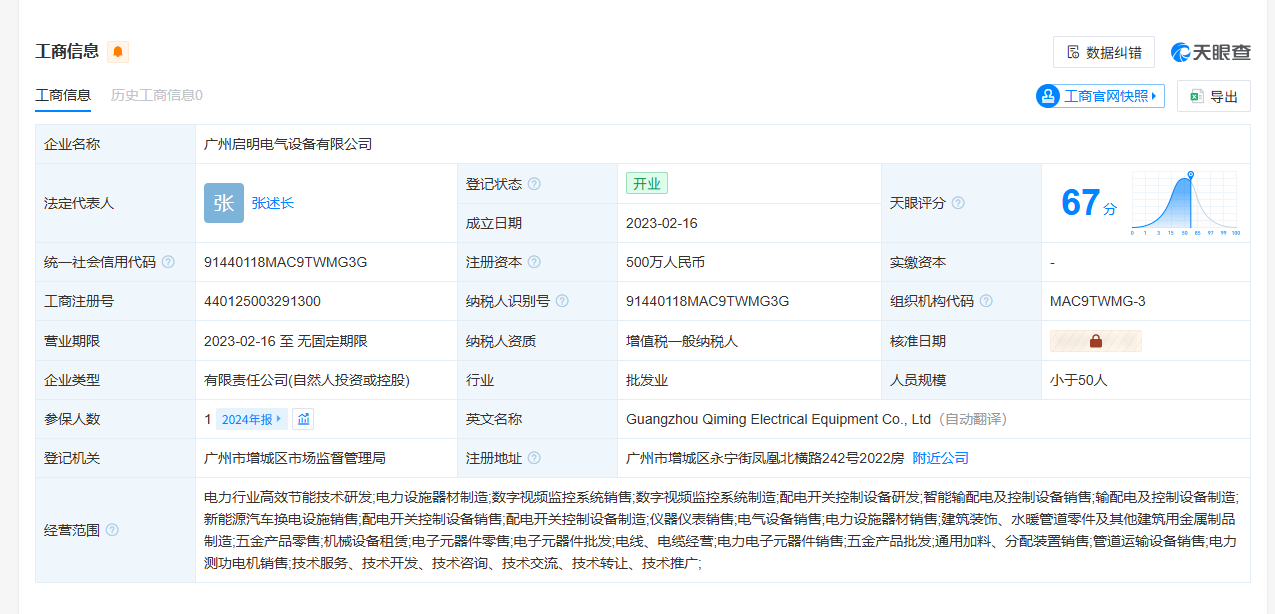Click help icon beside 注册资本
The image size is (1275, 614).
[534, 262]
